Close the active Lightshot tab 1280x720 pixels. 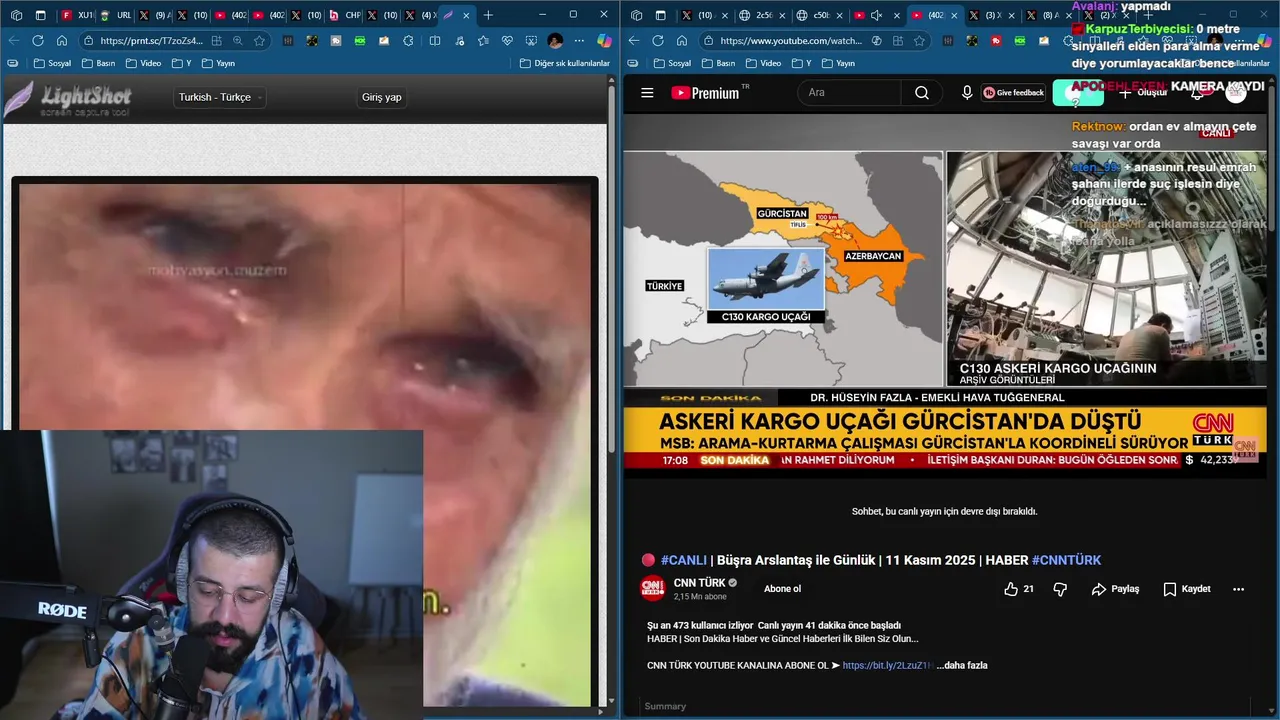[466, 15]
